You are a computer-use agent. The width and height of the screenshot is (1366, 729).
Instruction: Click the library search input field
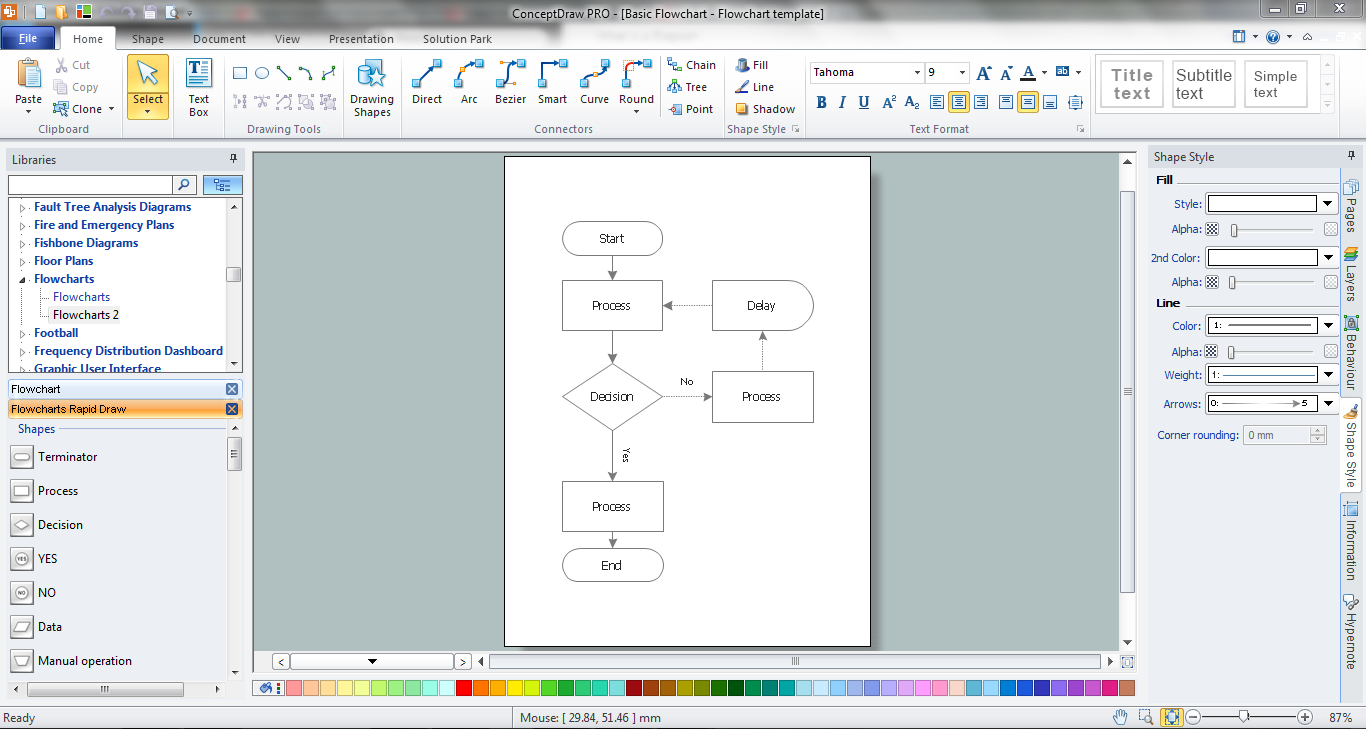pyautogui.click(x=90, y=185)
